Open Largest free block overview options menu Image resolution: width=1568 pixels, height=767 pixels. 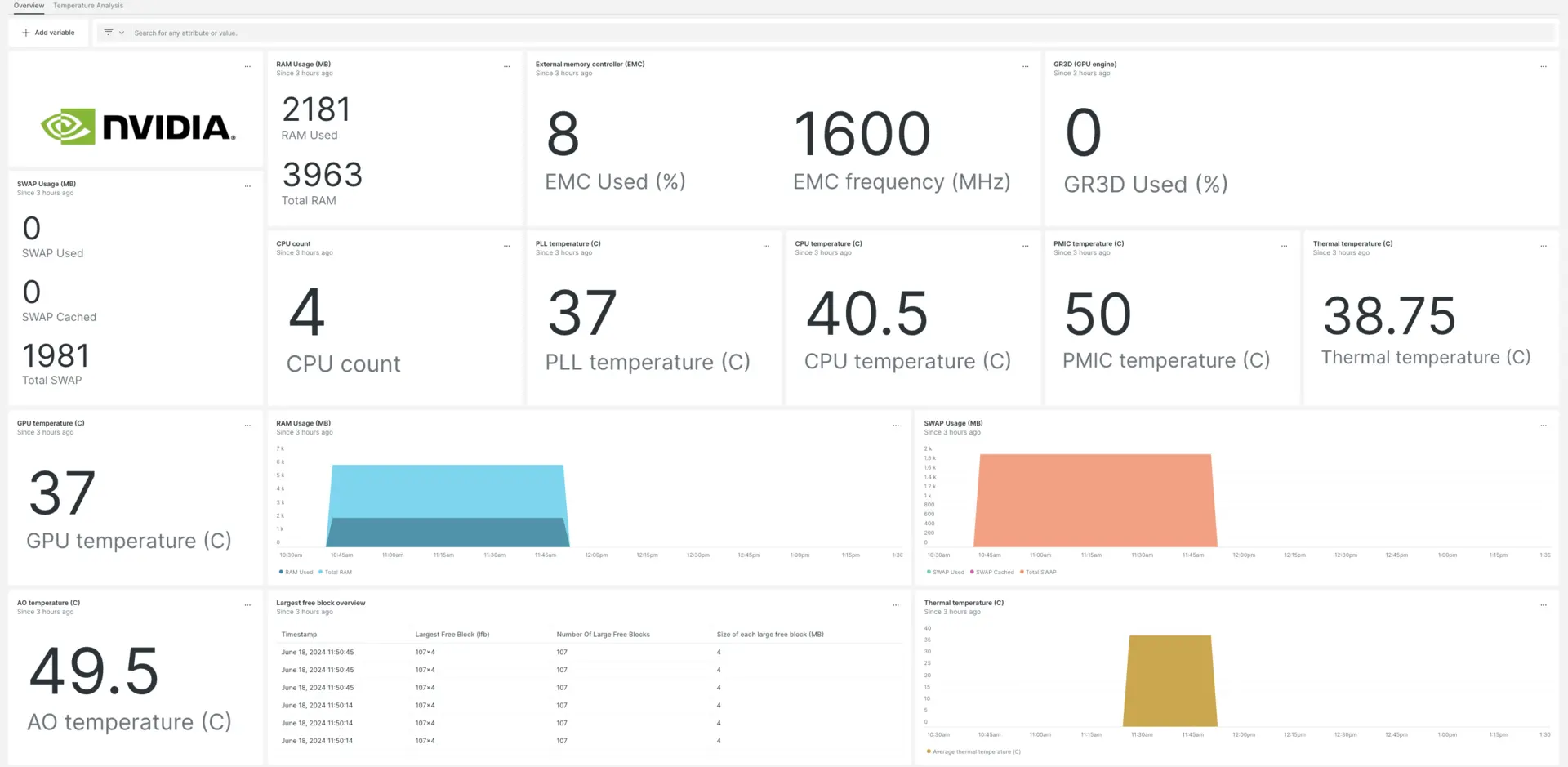(x=895, y=605)
